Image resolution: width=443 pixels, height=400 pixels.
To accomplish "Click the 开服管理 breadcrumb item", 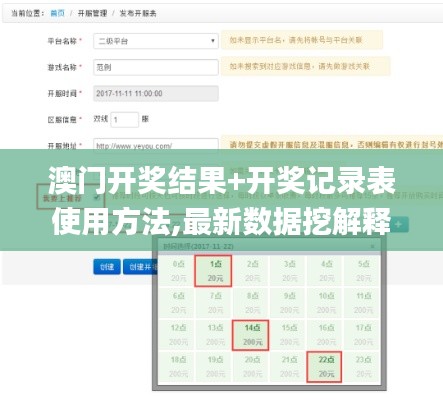I will [92, 13].
